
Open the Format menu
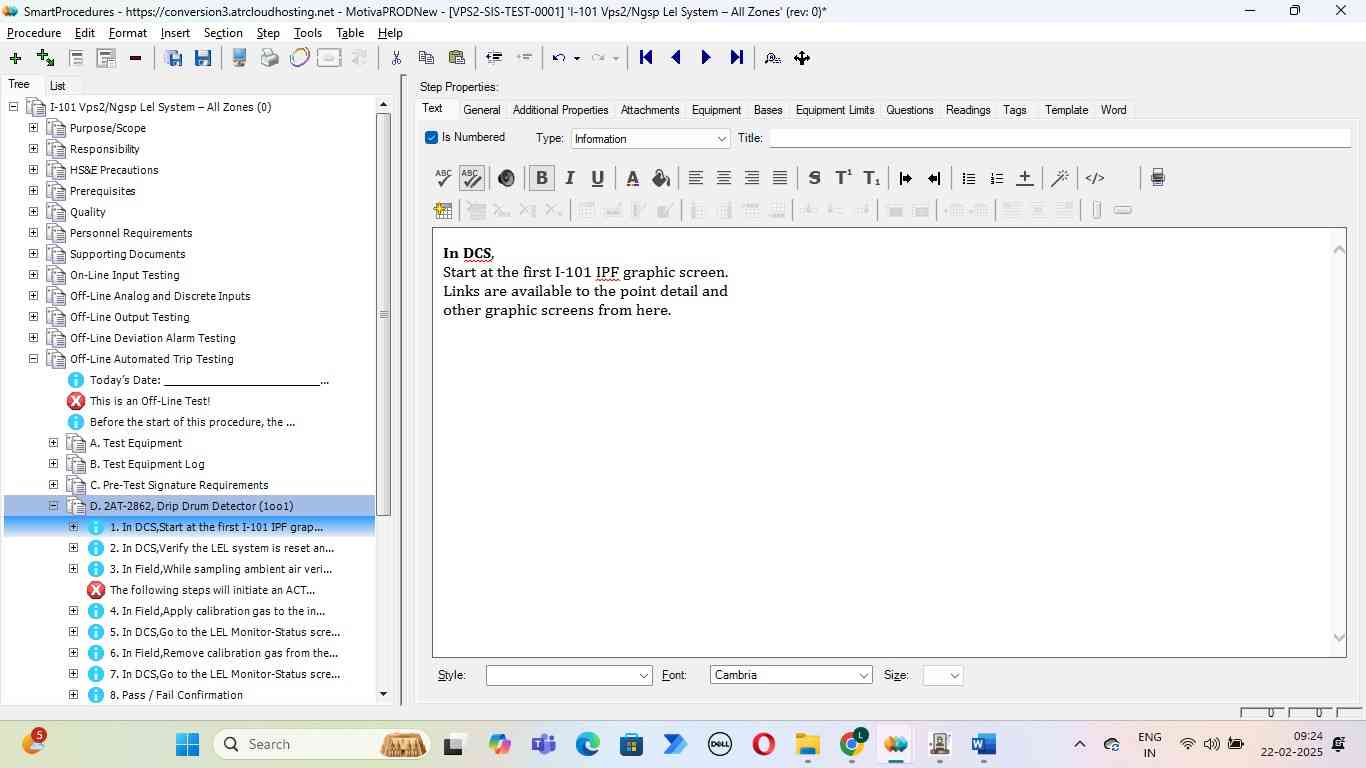coord(128,33)
